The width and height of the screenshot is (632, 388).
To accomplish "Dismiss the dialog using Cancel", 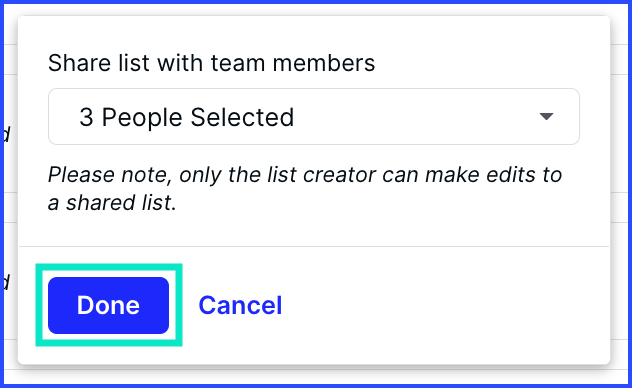I will pos(240,305).
